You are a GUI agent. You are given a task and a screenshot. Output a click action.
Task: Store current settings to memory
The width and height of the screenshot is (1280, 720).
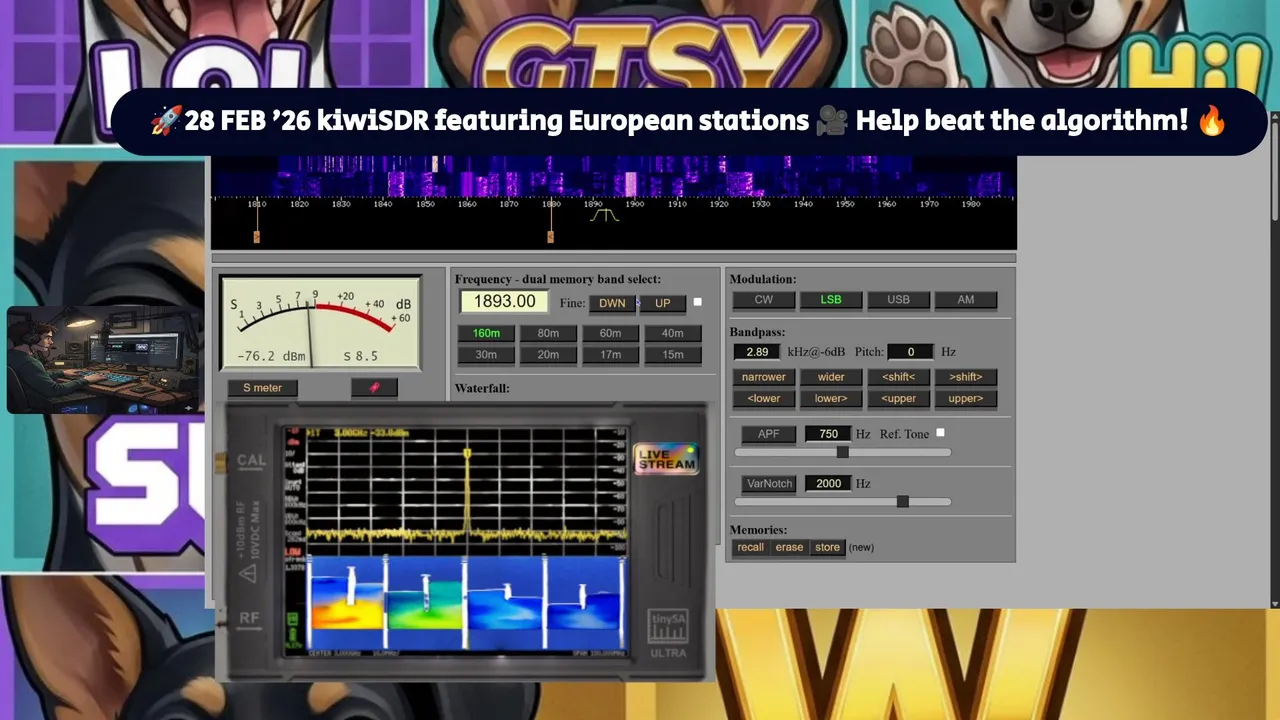(x=827, y=547)
